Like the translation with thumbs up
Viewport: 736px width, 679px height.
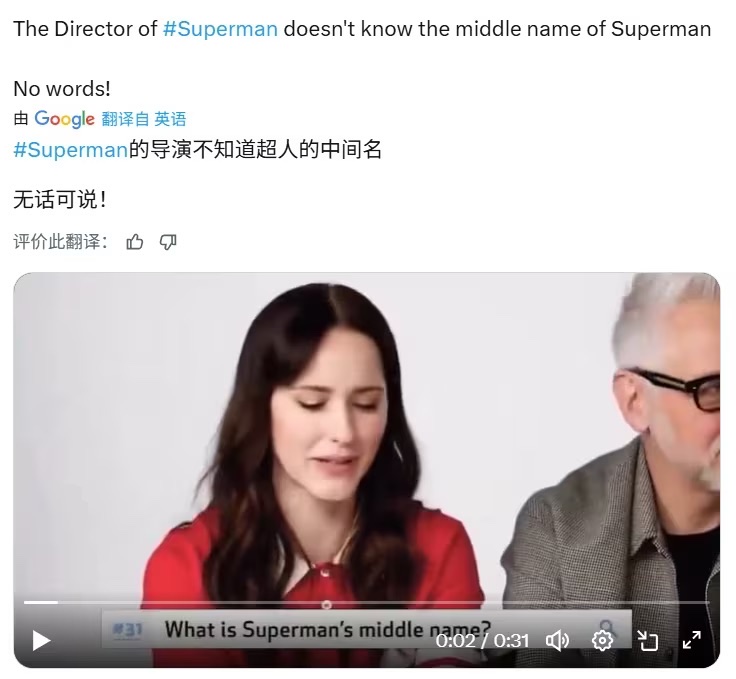pos(135,242)
